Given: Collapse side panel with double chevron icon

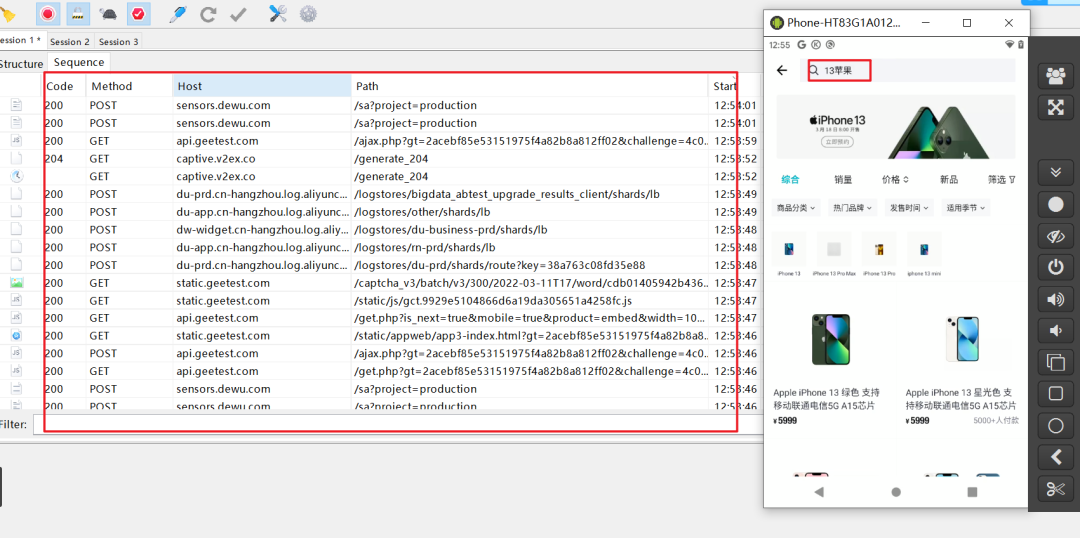Looking at the screenshot, I should [x=1055, y=173].
